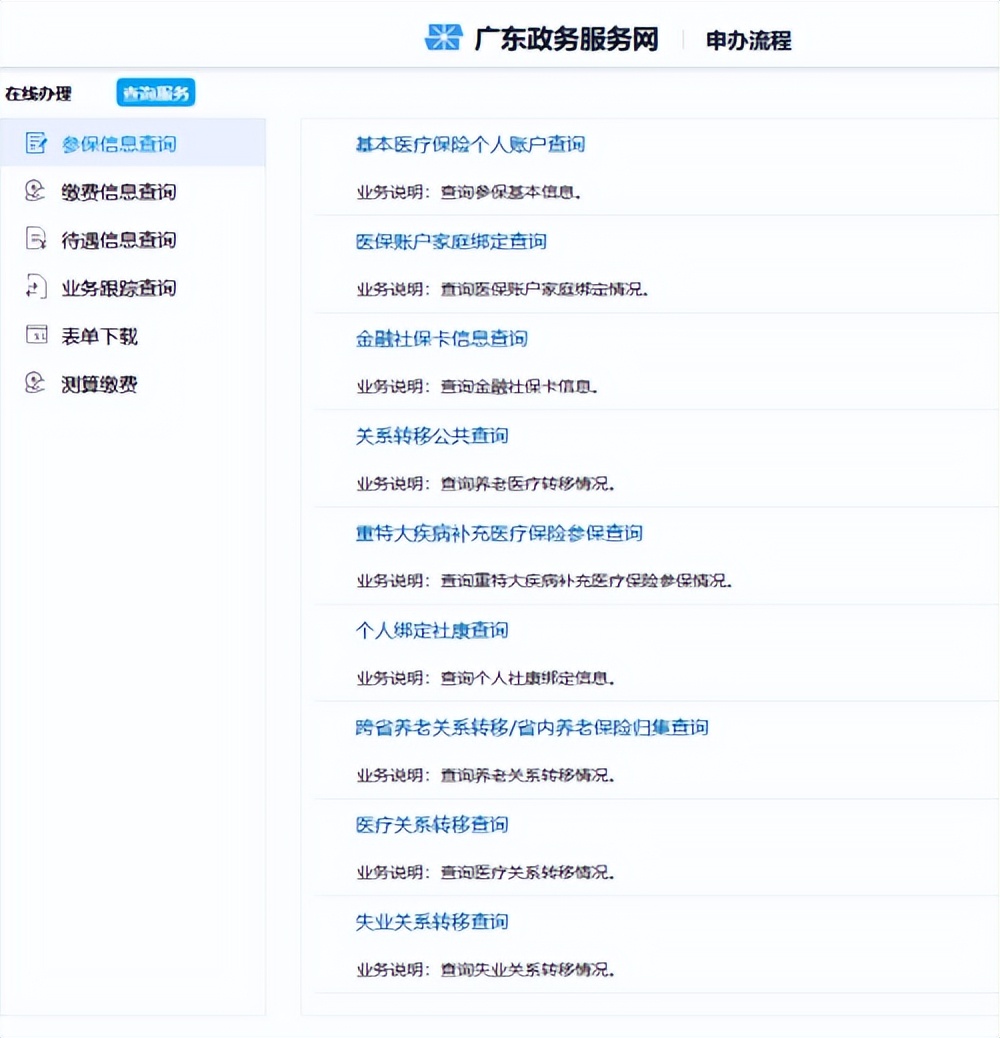Open 金融社保卡信息查询
This screenshot has height=1038, width=1000.
tap(444, 339)
